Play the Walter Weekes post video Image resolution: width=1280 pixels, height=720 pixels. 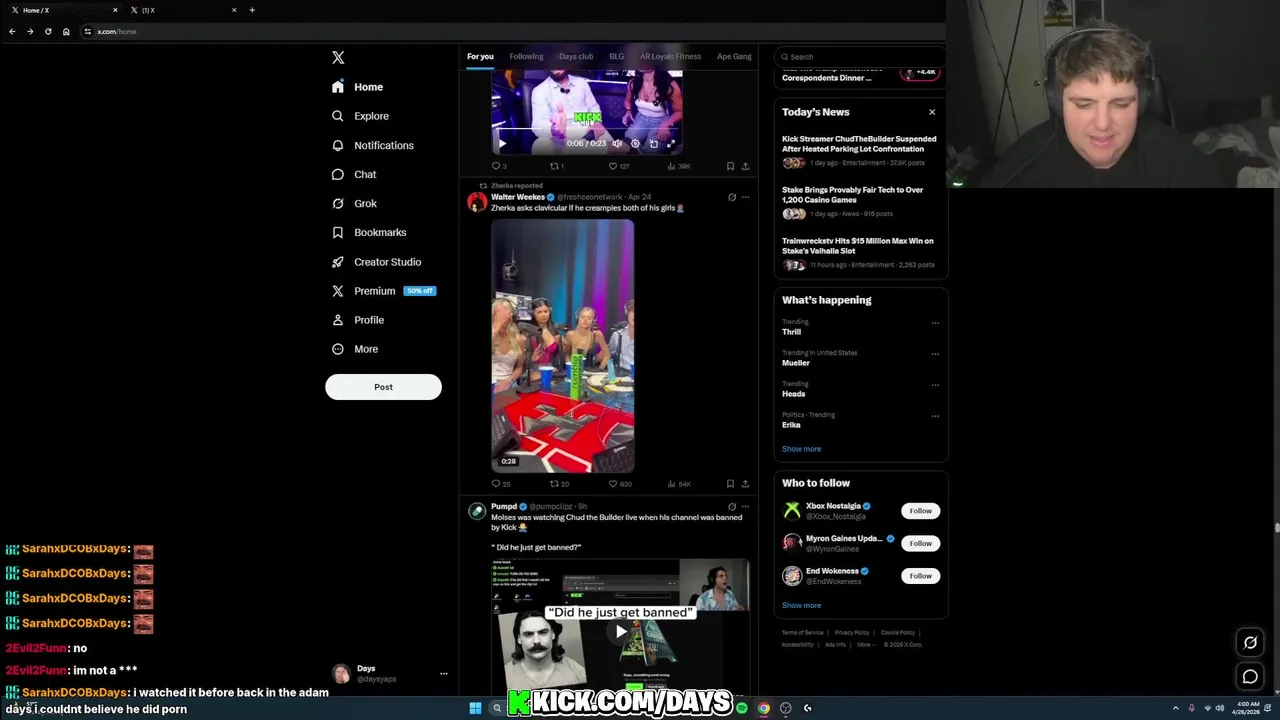coord(562,346)
